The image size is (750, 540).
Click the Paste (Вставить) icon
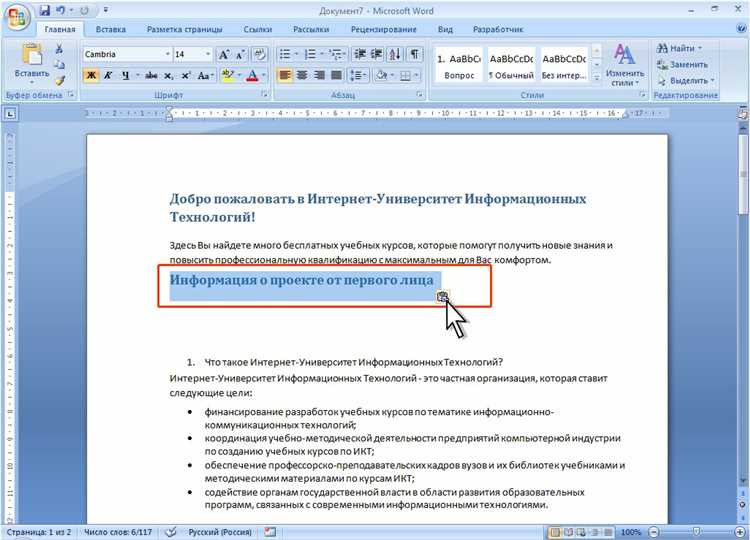coord(32,55)
